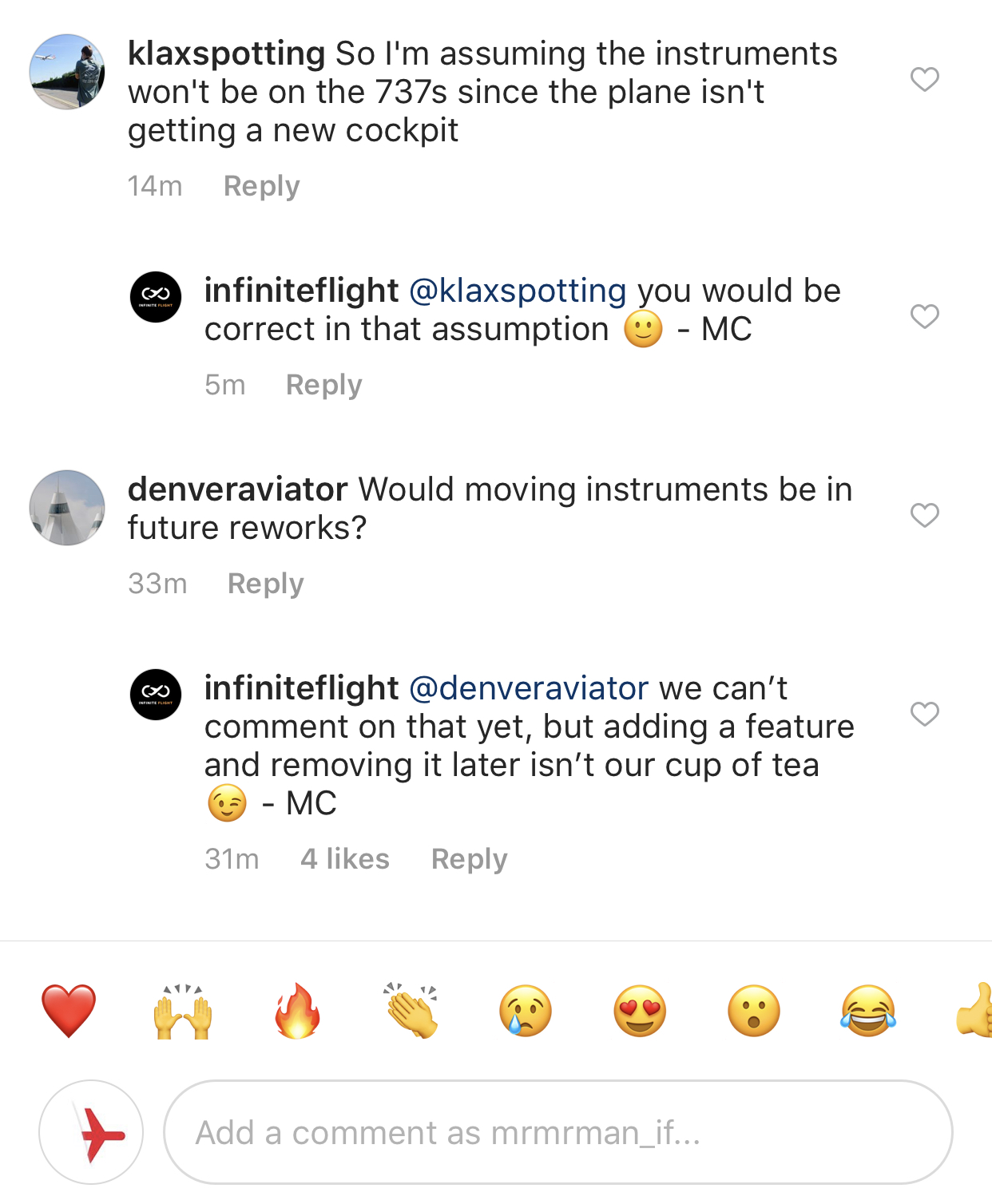Insert the tears of joy emoji
Screen dimensions: 992x1204
868,1011
